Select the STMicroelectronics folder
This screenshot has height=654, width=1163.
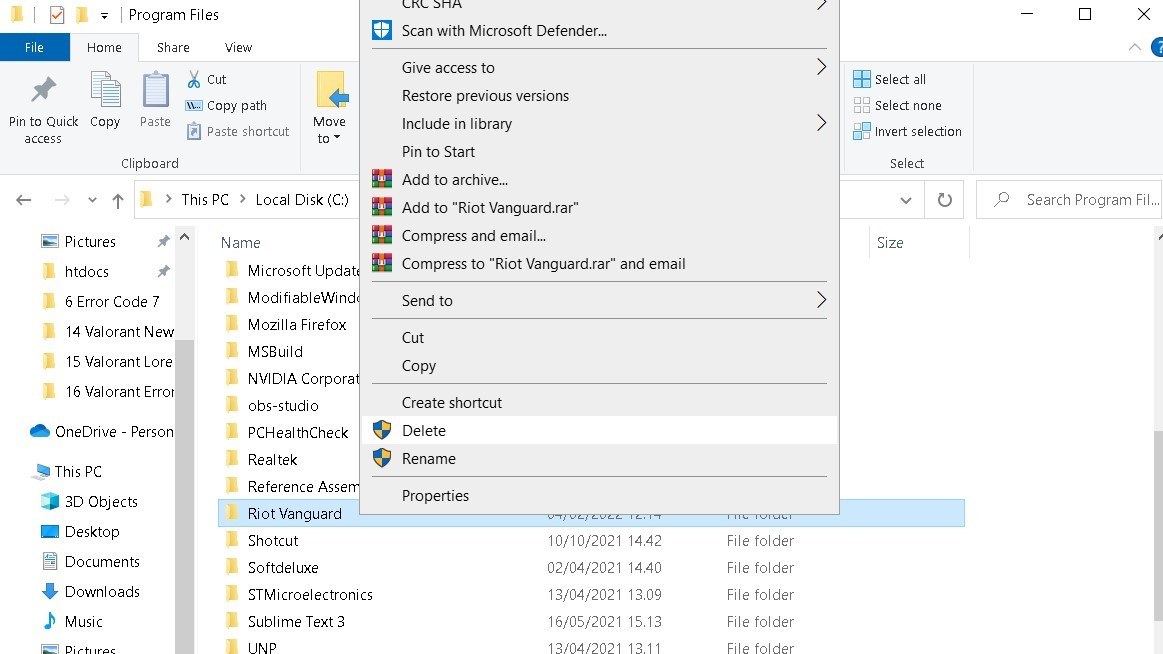pyautogui.click(x=310, y=595)
